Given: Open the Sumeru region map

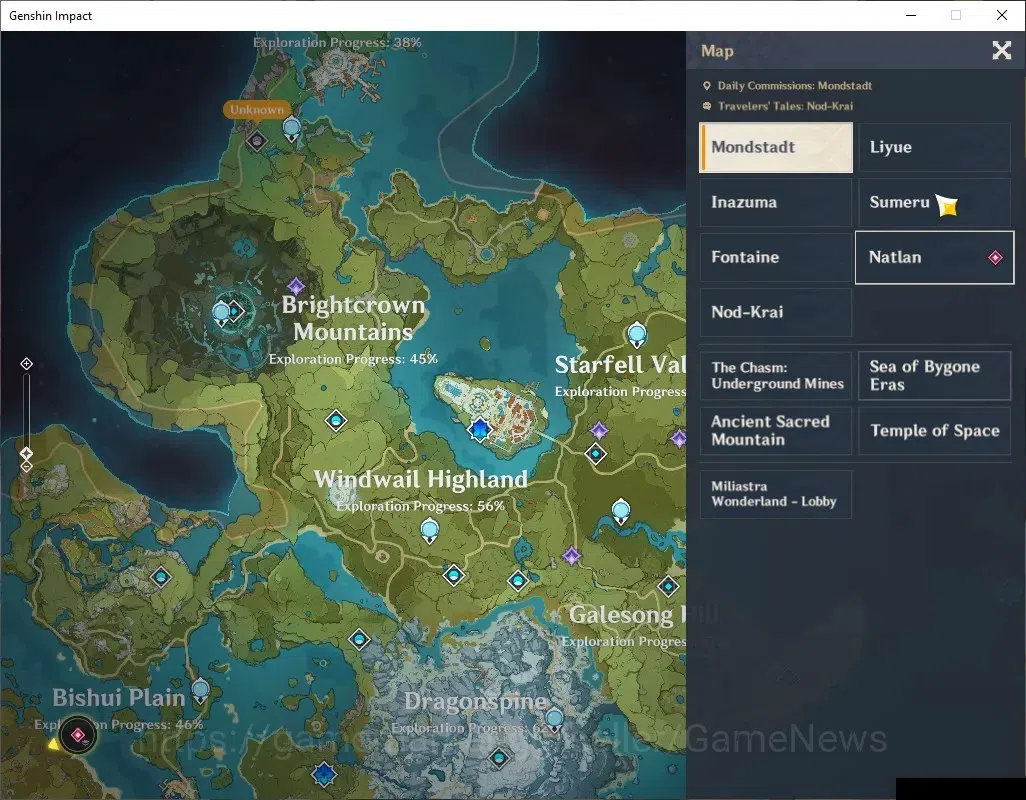Looking at the screenshot, I should 934,203.
